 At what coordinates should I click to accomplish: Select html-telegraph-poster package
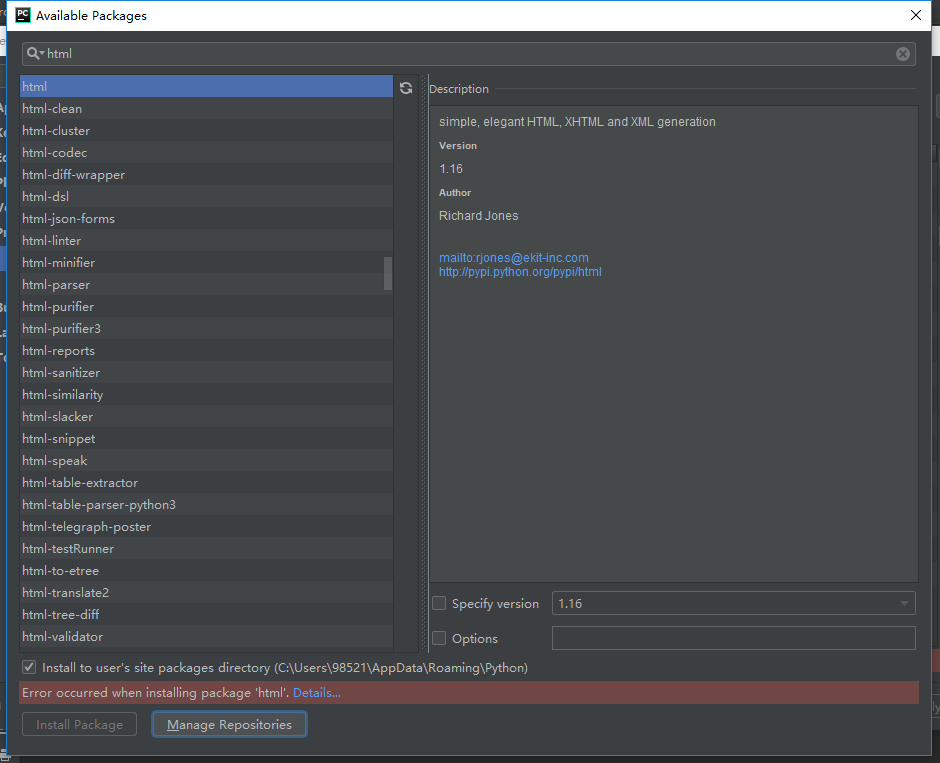coord(206,526)
